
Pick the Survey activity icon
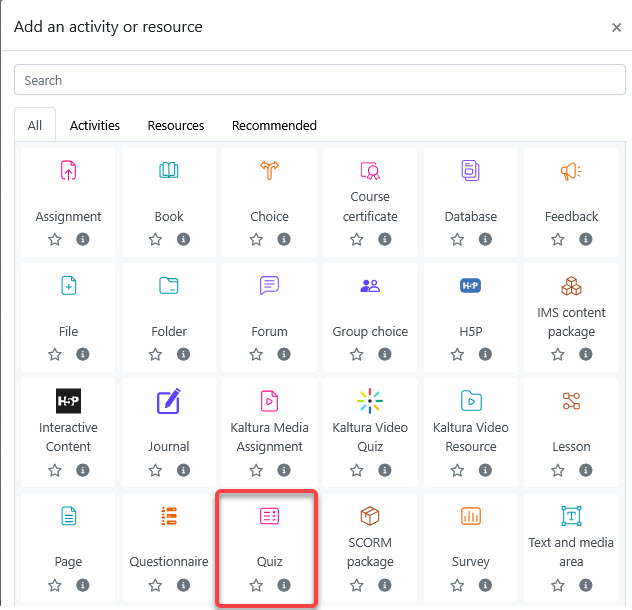[x=471, y=516]
